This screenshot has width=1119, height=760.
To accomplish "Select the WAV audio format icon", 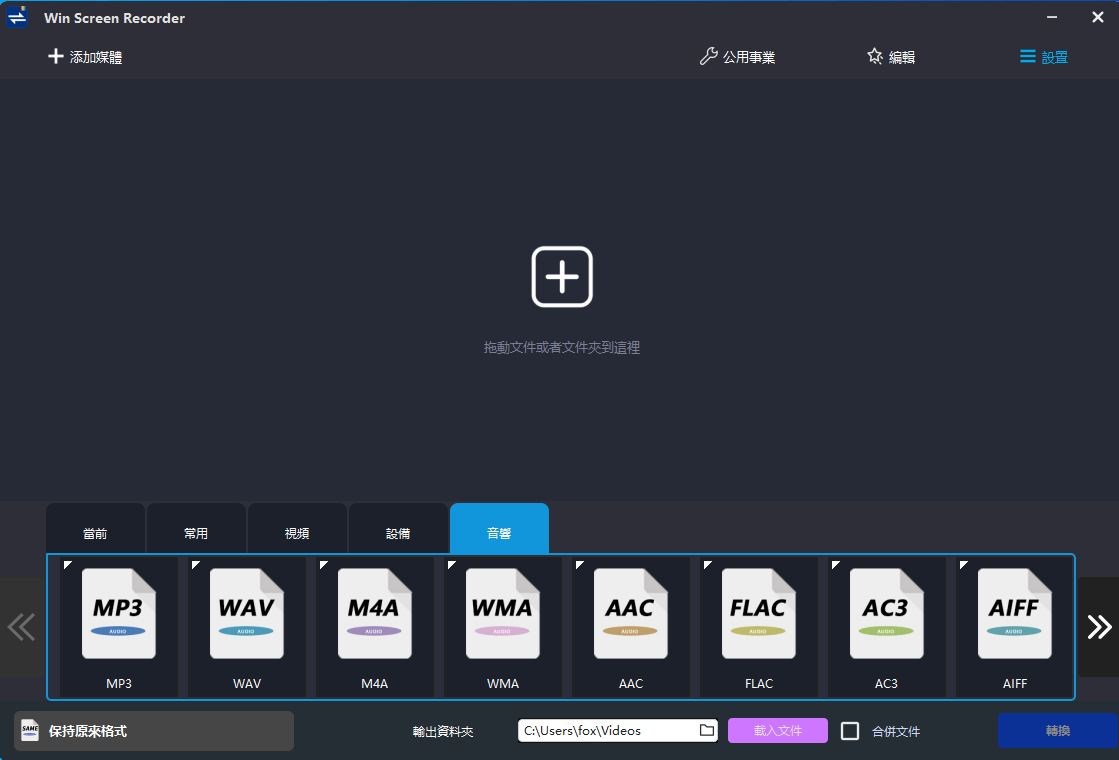I will click(x=246, y=613).
